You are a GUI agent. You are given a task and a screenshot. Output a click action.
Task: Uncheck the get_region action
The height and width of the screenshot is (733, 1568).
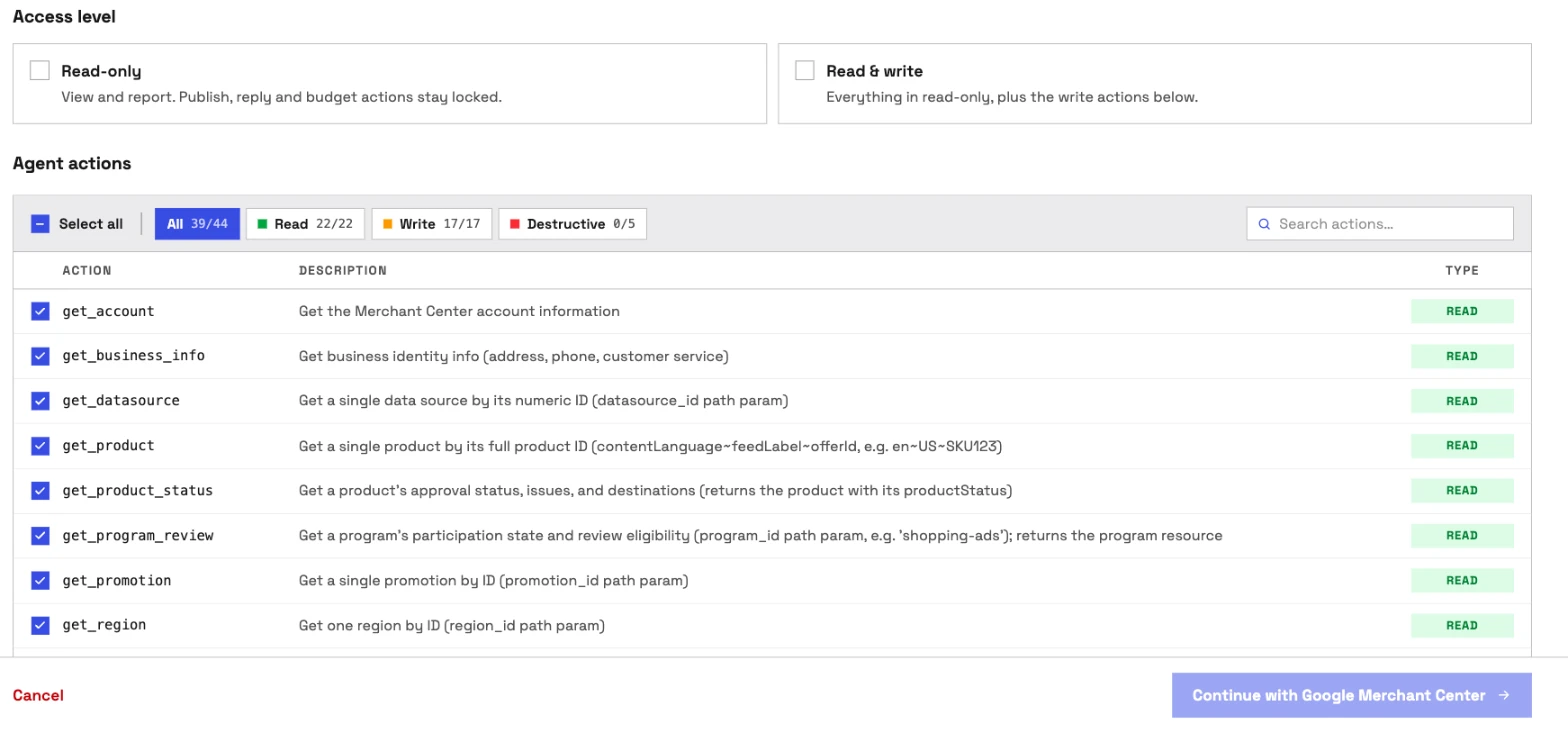[40, 625]
